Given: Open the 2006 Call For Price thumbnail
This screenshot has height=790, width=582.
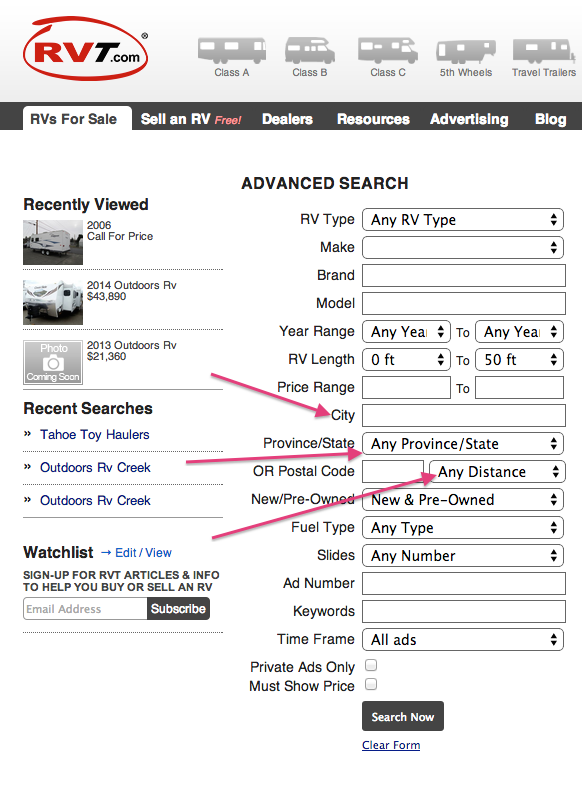Looking at the screenshot, I should pos(53,242).
